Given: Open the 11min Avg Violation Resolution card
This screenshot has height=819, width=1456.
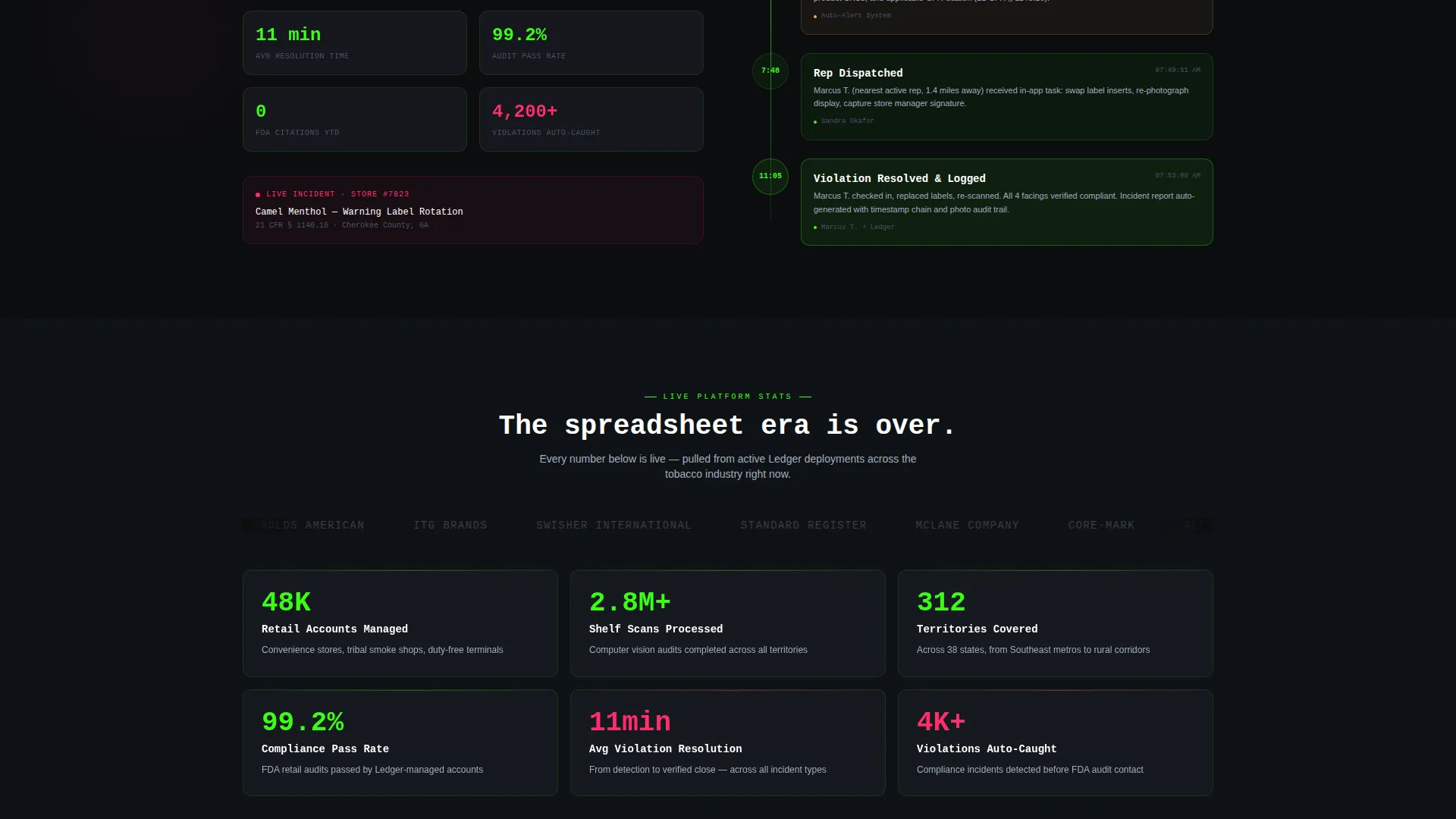Looking at the screenshot, I should pyautogui.click(x=727, y=743).
